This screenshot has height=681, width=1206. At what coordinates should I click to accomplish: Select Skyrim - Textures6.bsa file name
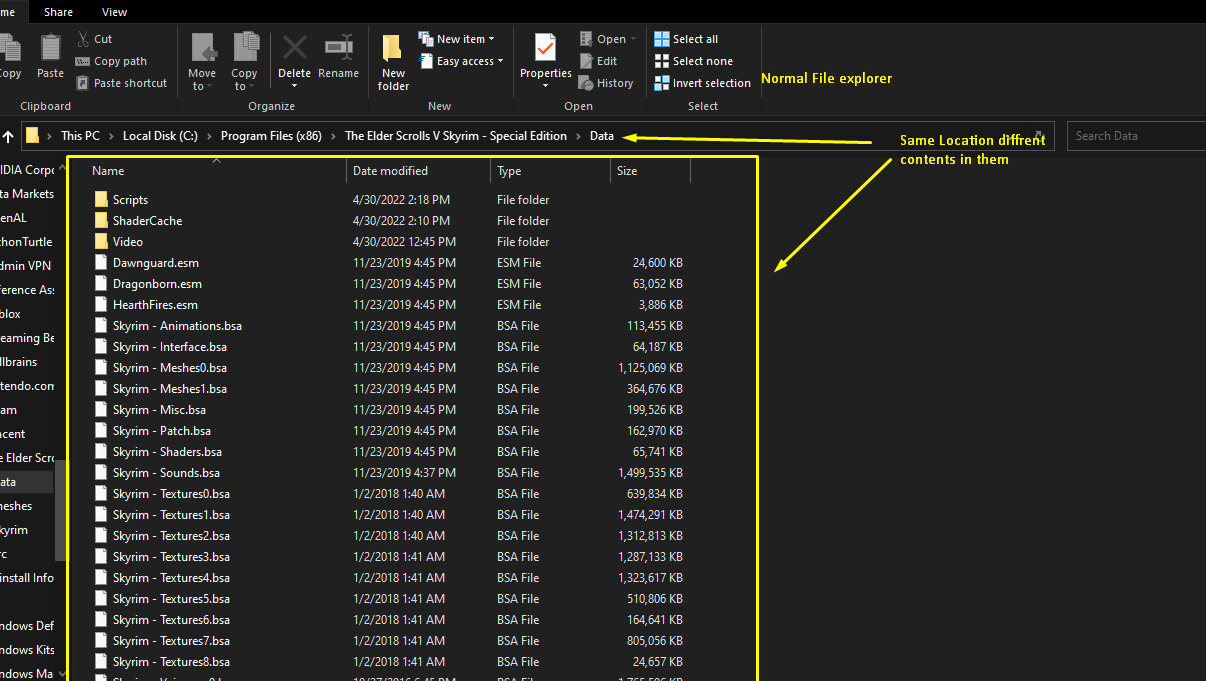171,620
